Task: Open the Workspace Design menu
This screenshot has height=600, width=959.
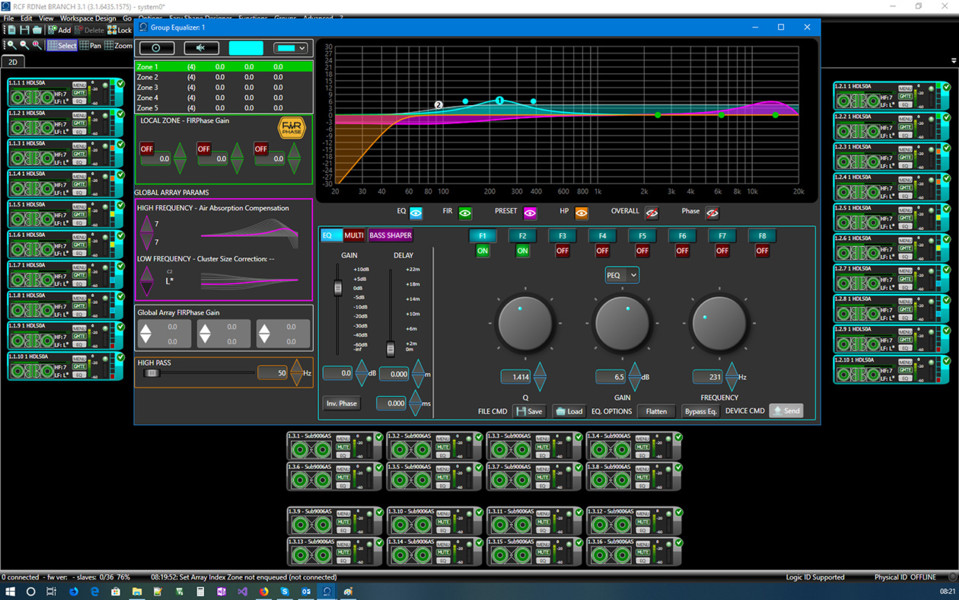Action: (88, 18)
